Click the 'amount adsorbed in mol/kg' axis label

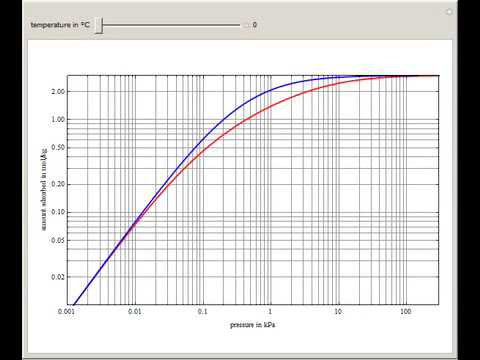point(44,189)
